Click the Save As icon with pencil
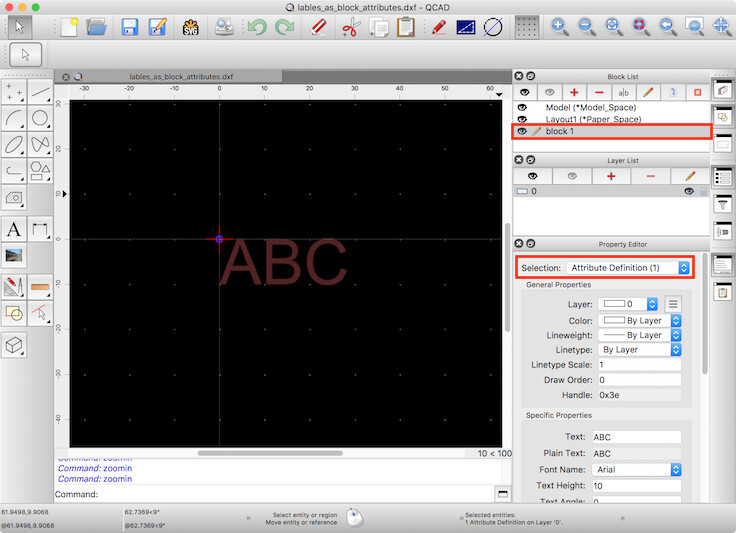736x533 pixels. tap(158, 27)
